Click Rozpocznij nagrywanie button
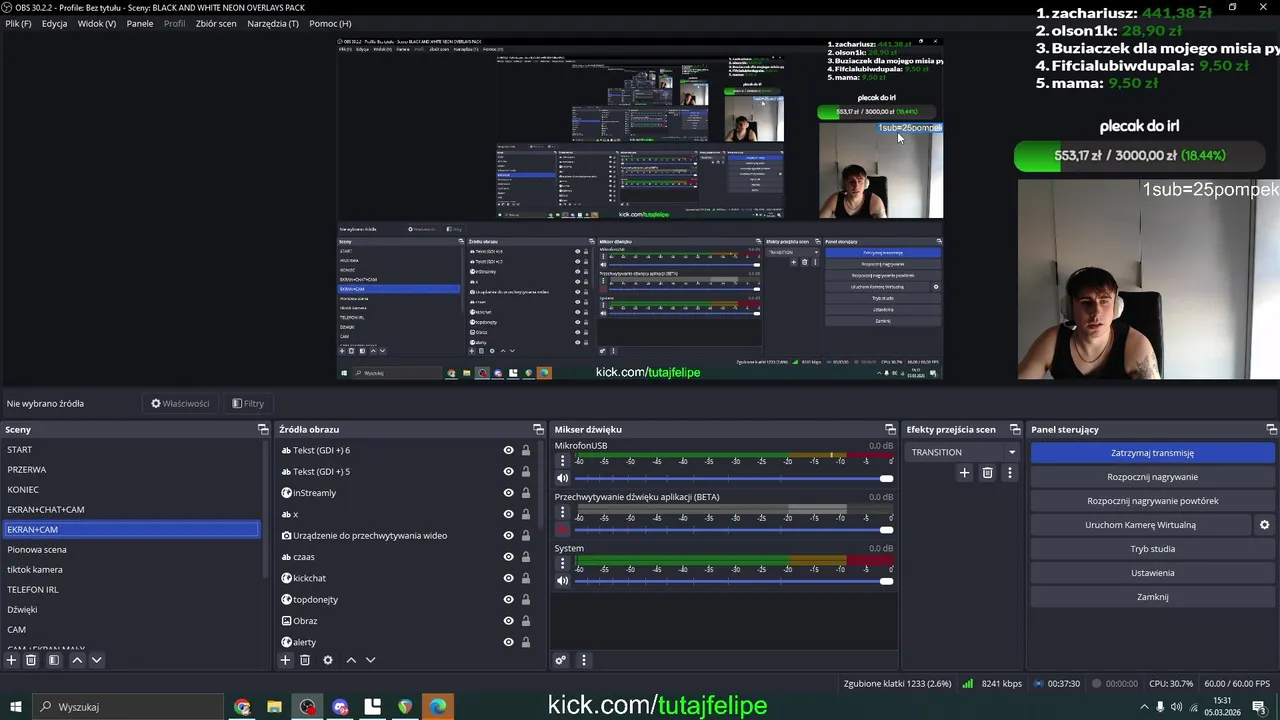This screenshot has width=1280, height=720. 1152,477
